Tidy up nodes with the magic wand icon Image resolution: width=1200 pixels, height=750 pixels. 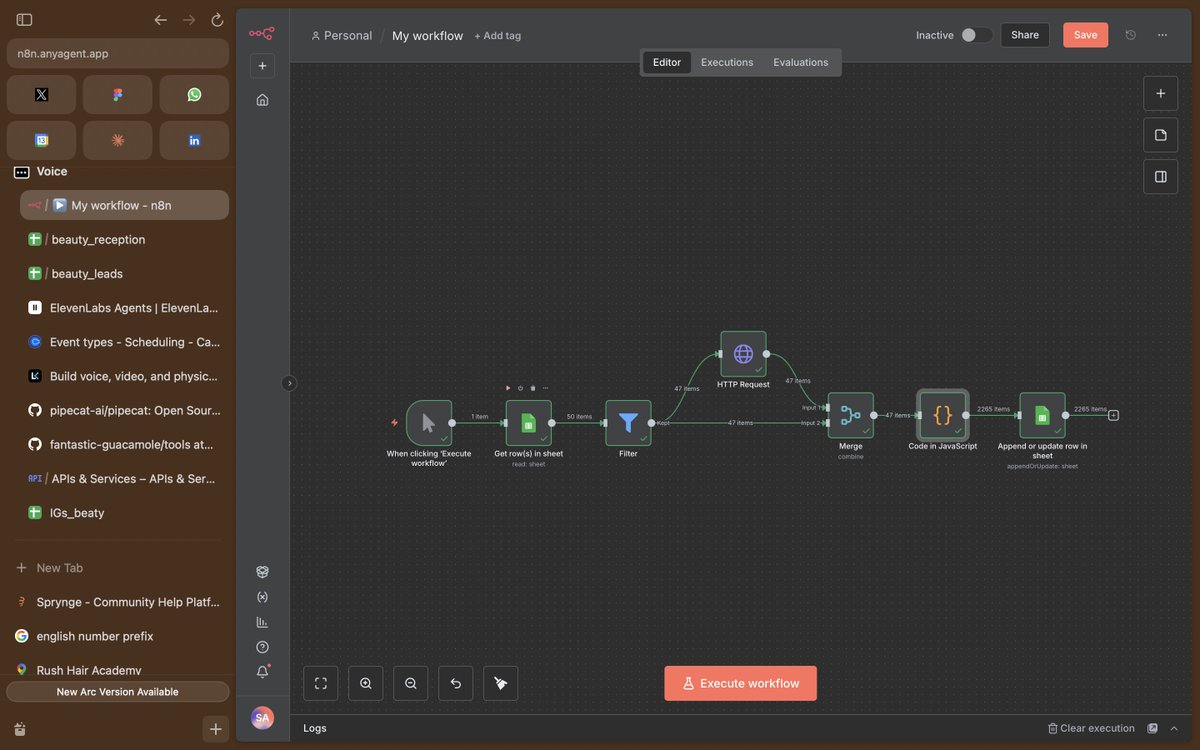[500, 683]
